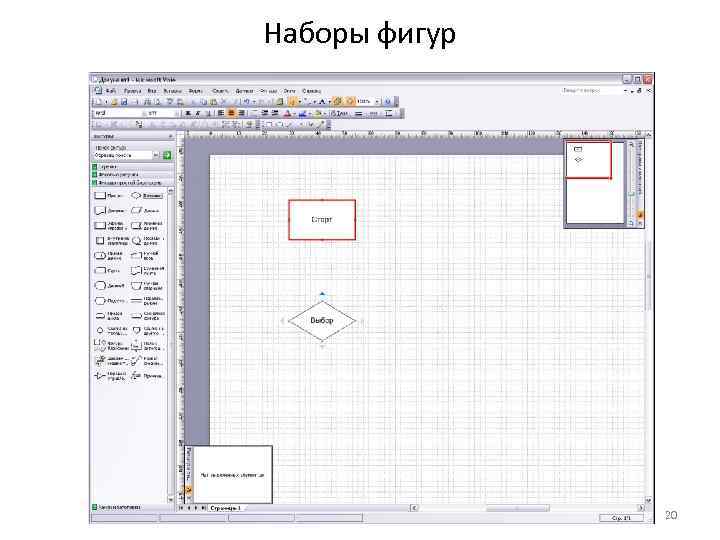Open the Вид menu

[152, 91]
